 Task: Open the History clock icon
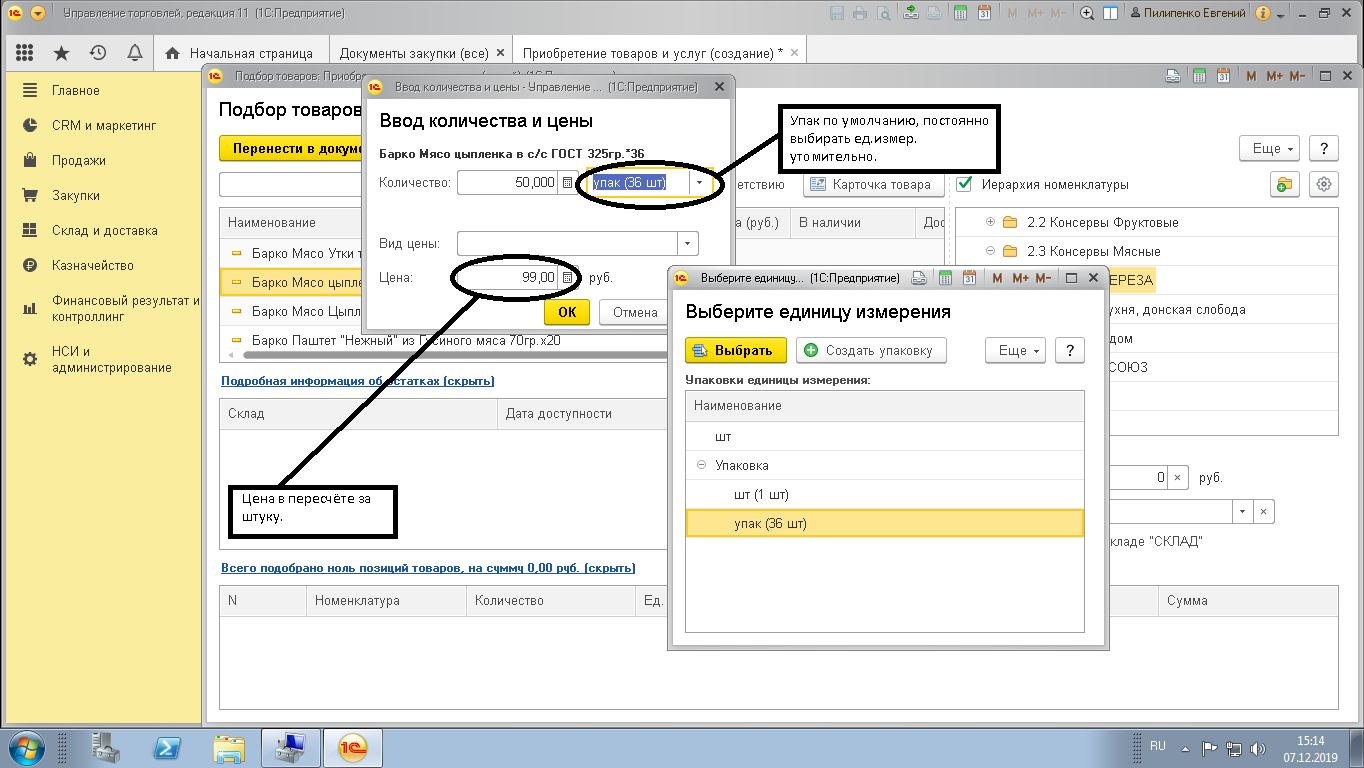(98, 53)
